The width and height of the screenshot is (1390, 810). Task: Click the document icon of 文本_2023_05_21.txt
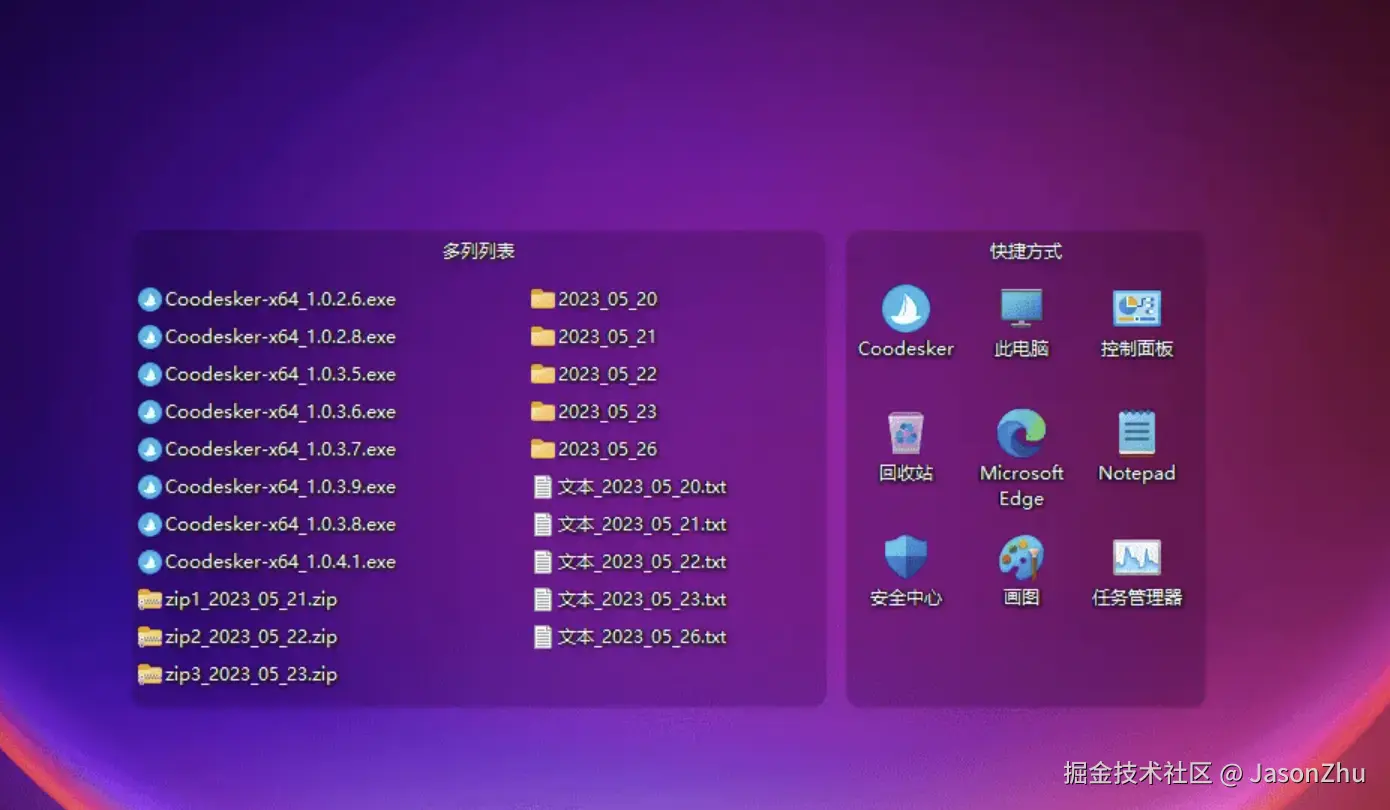[x=543, y=524]
